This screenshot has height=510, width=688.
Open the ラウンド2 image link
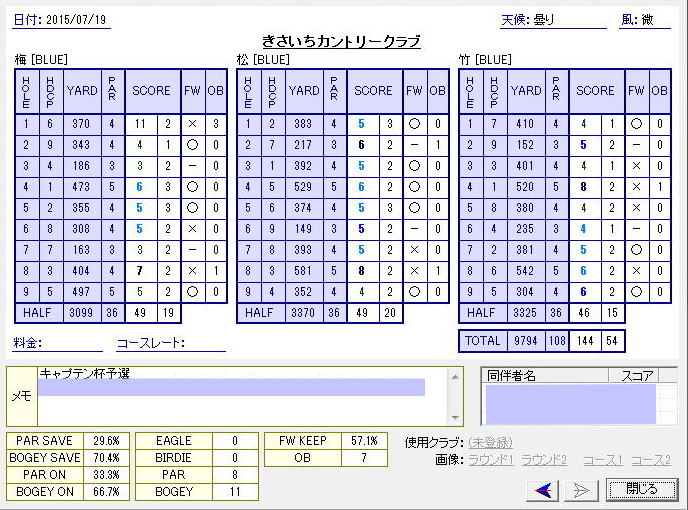544,460
